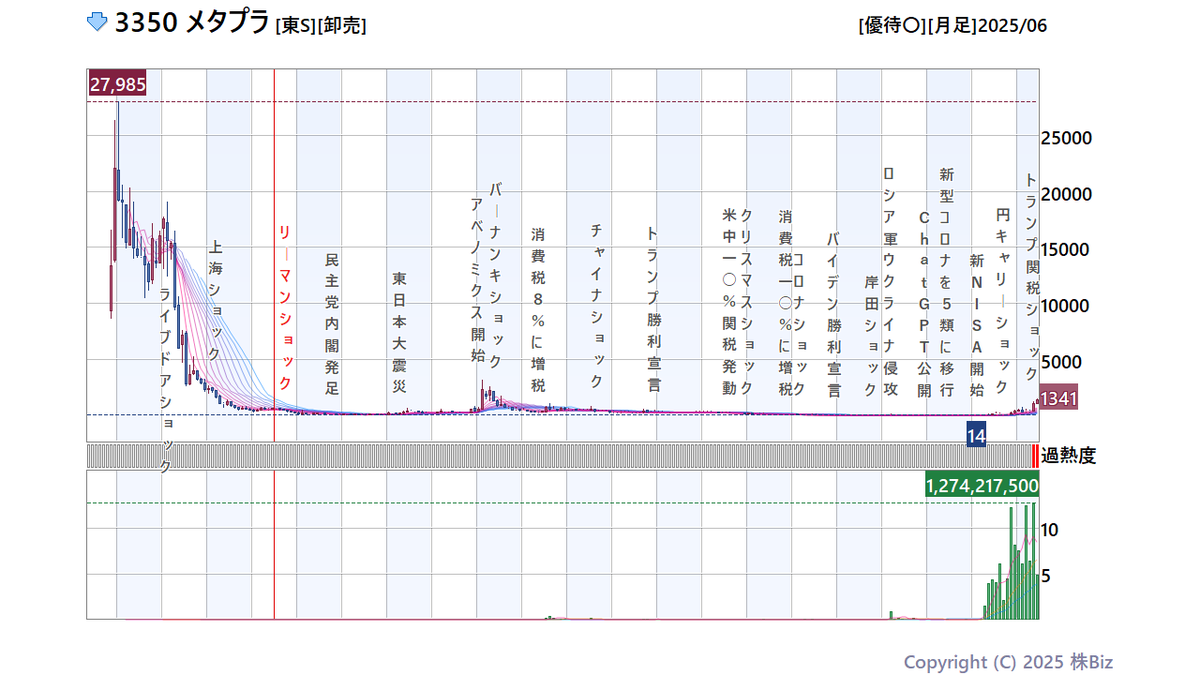This screenshot has width=1200, height=675.
Task: Click the バーナンキショック event label
Action: click(x=497, y=275)
